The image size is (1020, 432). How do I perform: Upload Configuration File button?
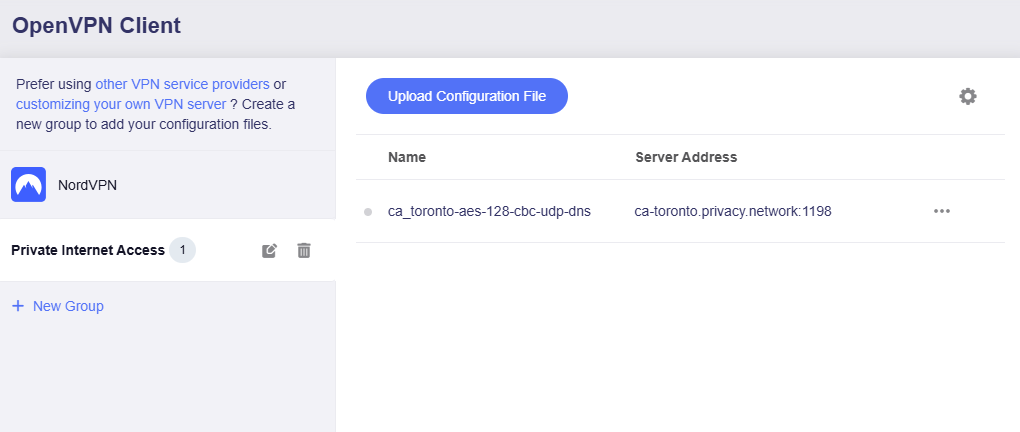[466, 96]
